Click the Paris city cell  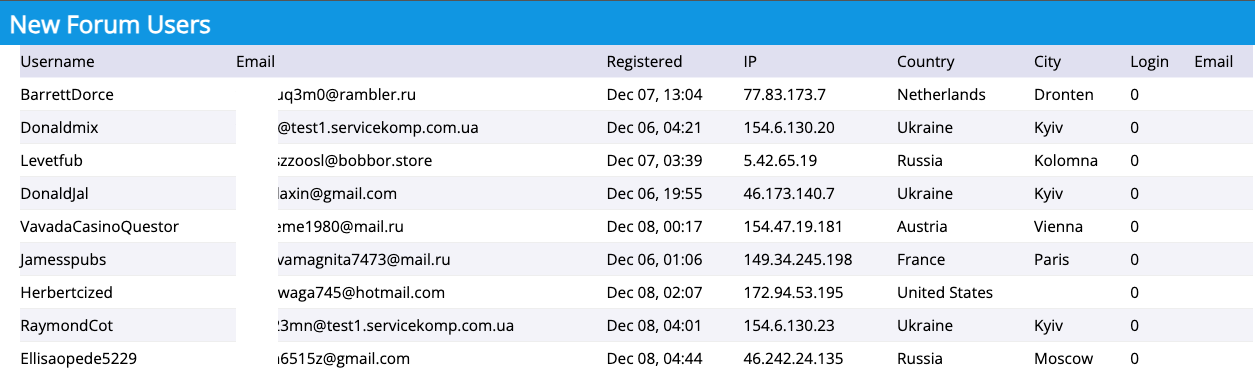1051,260
